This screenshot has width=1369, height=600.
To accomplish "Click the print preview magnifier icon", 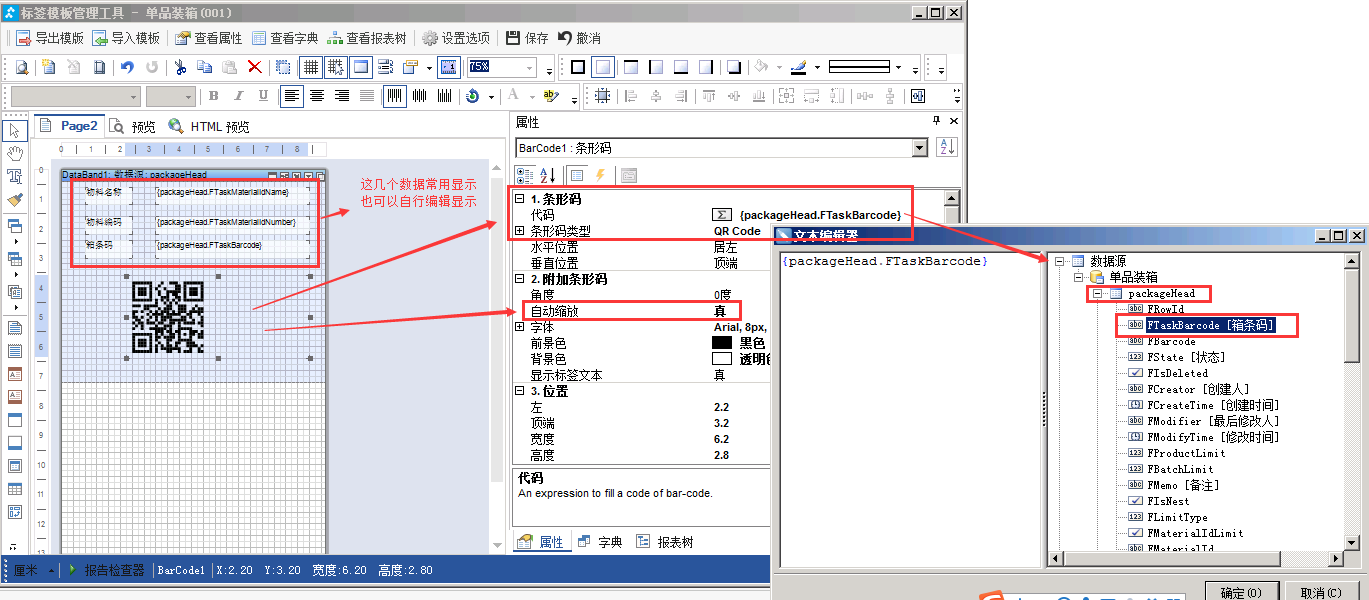I will point(21,67).
